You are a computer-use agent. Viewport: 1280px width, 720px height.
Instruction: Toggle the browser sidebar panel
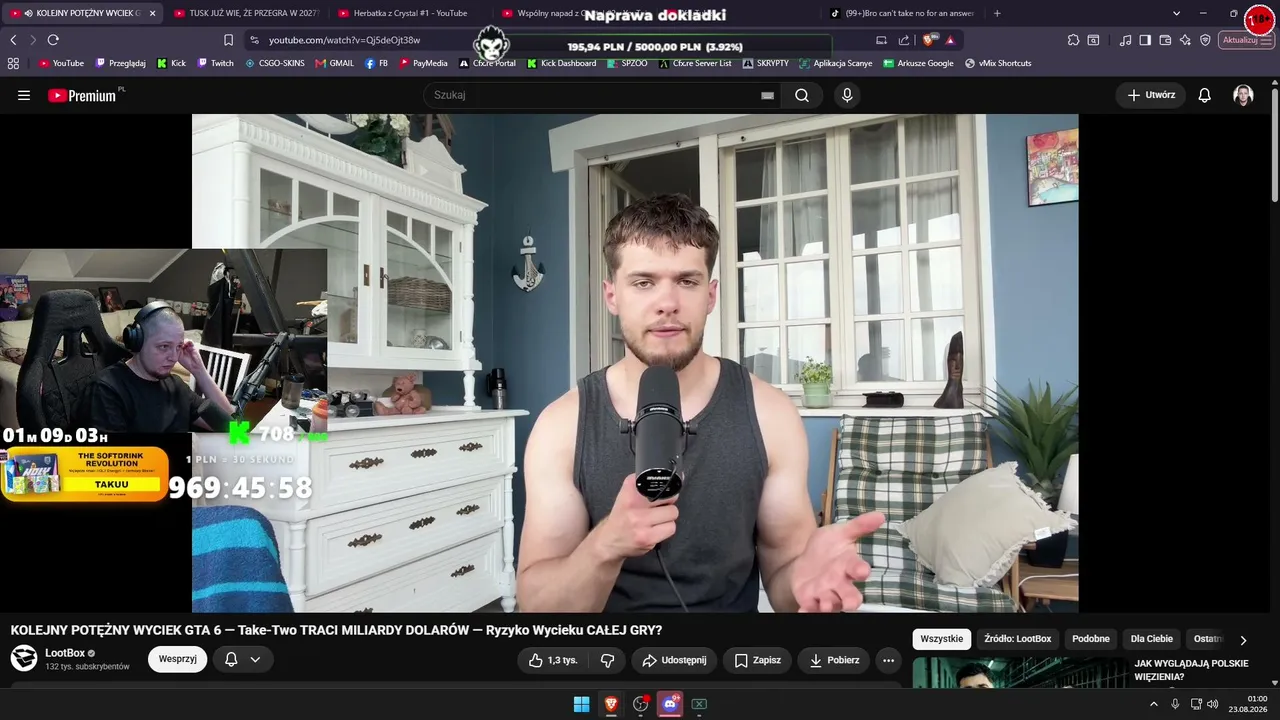1145,40
